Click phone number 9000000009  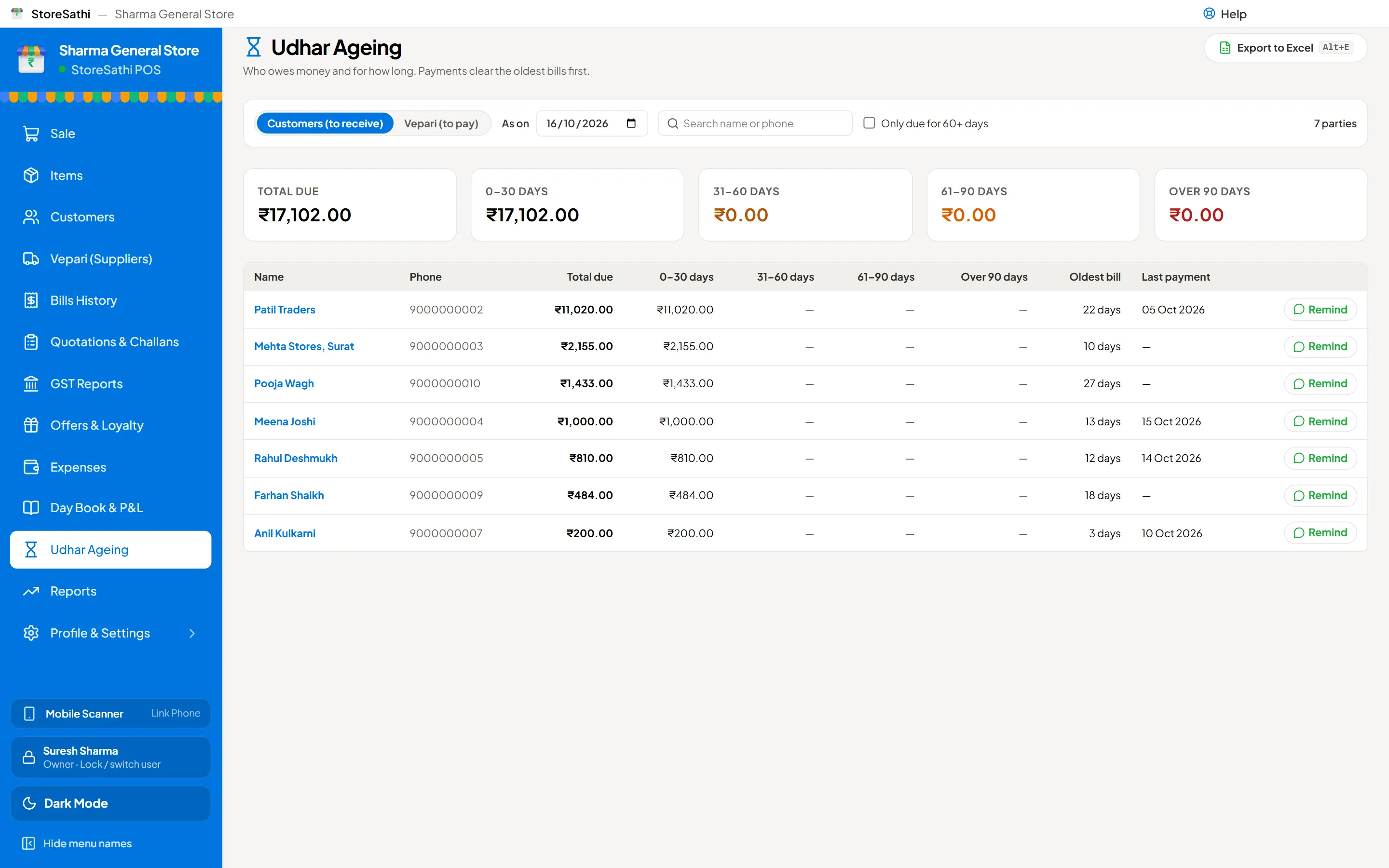pyautogui.click(x=446, y=495)
